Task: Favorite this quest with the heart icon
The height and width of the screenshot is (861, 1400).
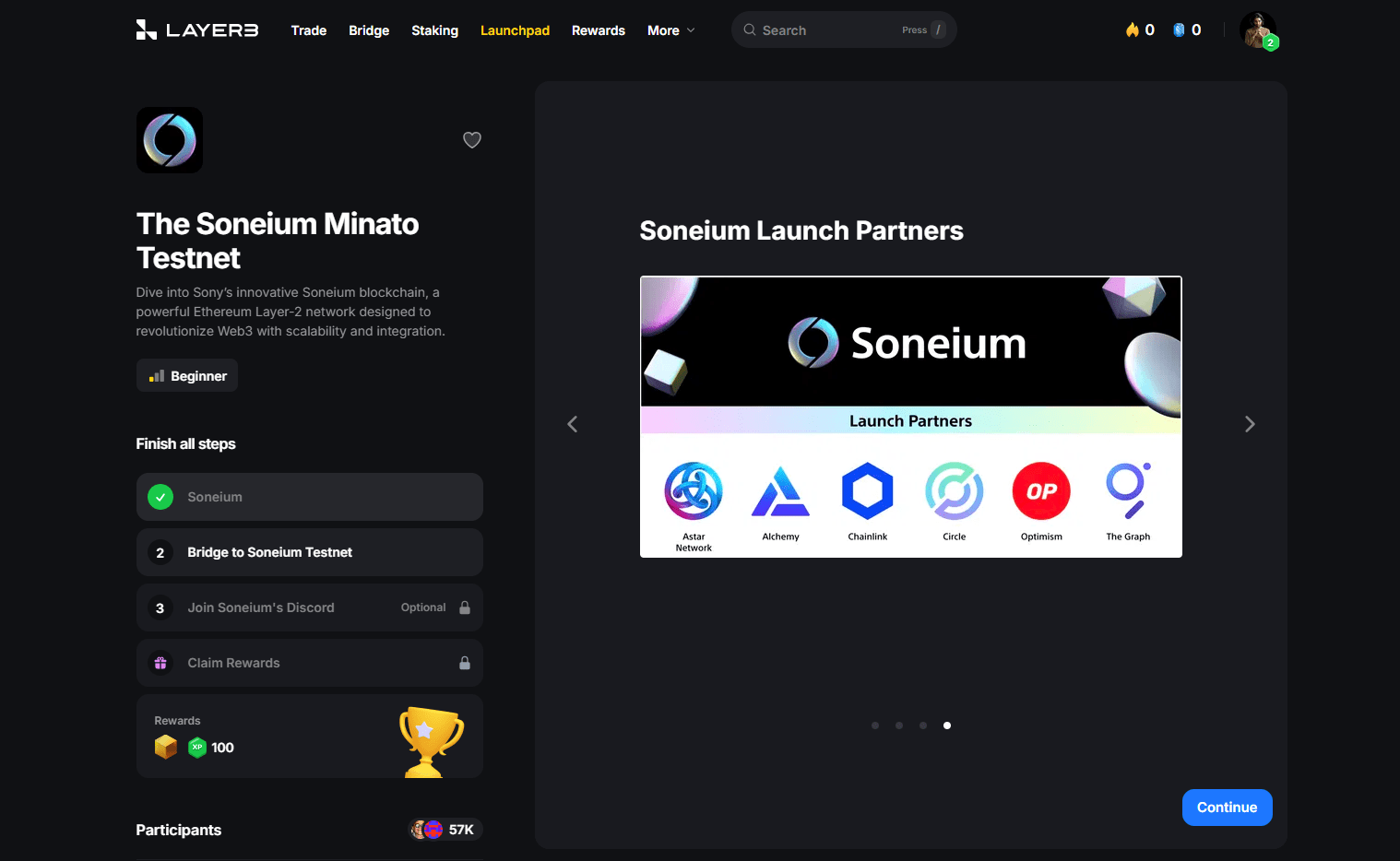Action: point(472,140)
